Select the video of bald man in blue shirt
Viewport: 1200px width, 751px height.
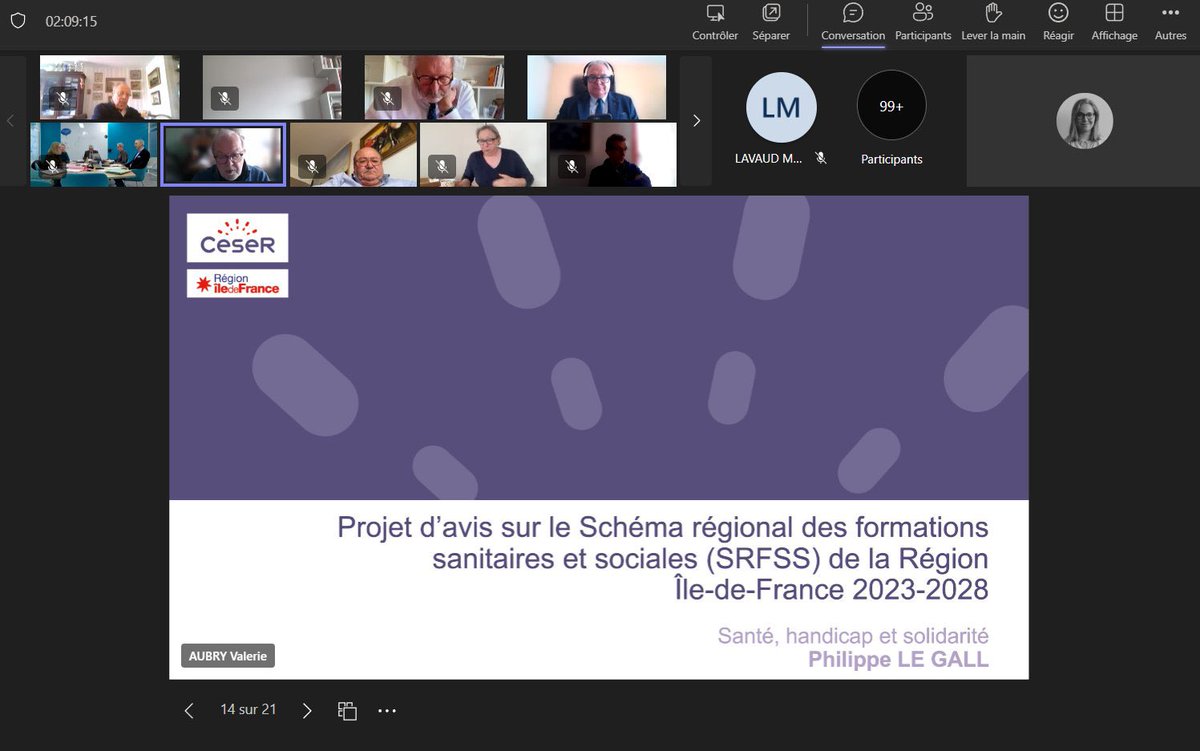click(353, 154)
